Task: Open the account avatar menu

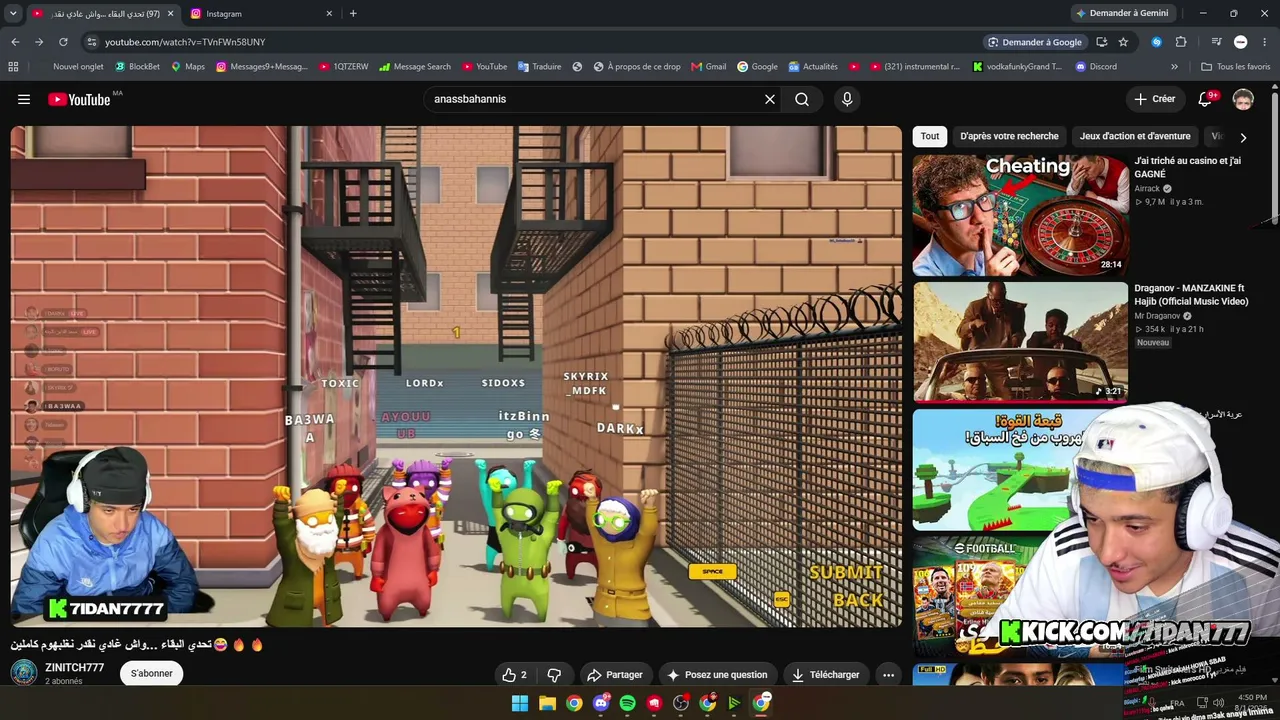Action: [1243, 99]
